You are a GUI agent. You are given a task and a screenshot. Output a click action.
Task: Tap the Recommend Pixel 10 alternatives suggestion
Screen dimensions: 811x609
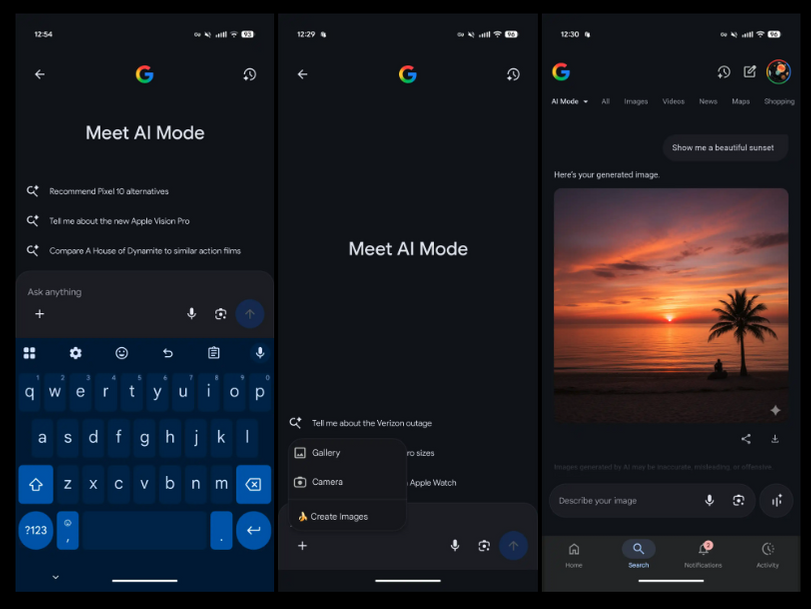pyautogui.click(x=109, y=191)
